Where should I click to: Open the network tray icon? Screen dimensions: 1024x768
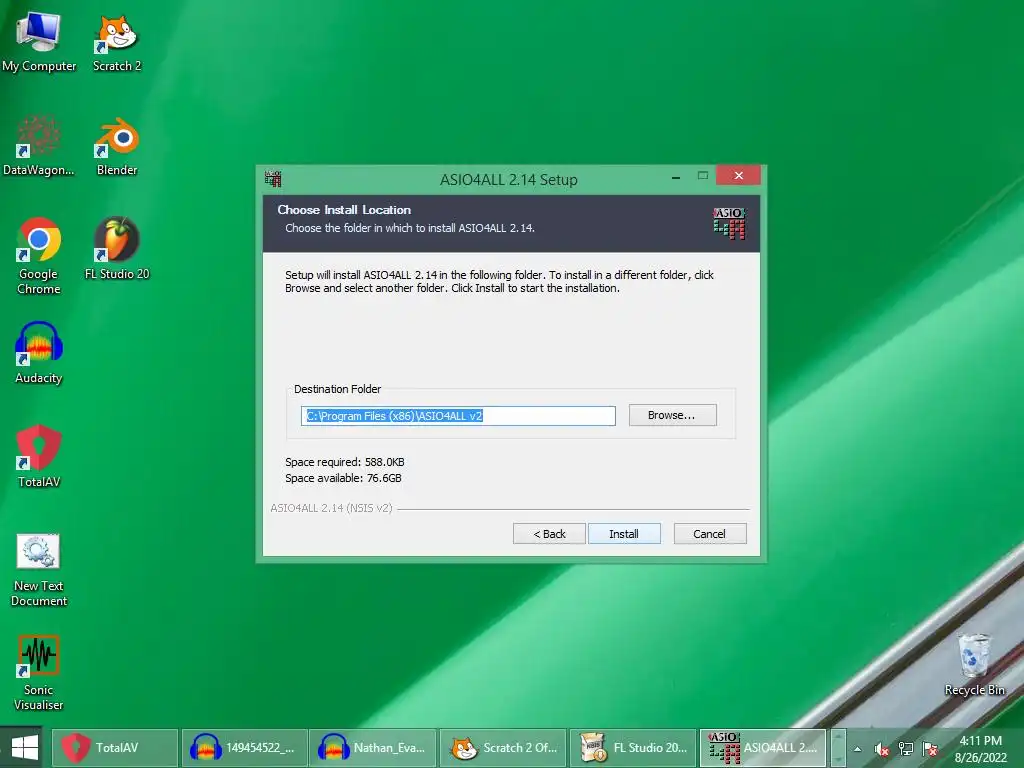tap(906, 749)
